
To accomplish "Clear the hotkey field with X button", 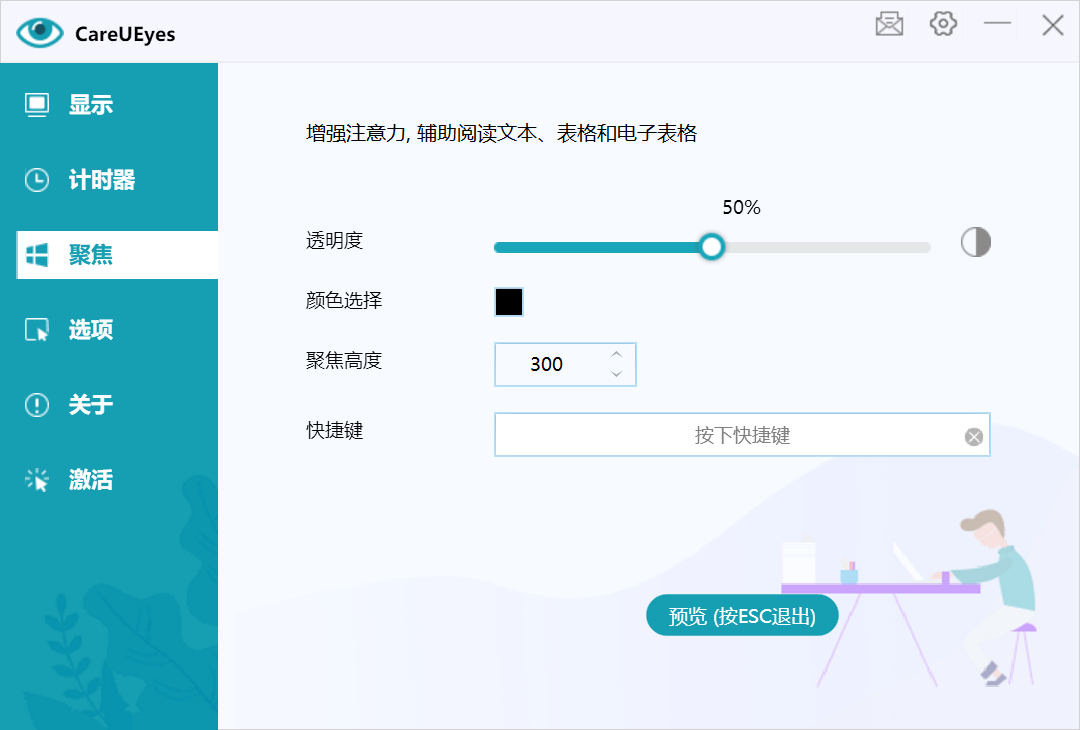I will (x=973, y=437).
